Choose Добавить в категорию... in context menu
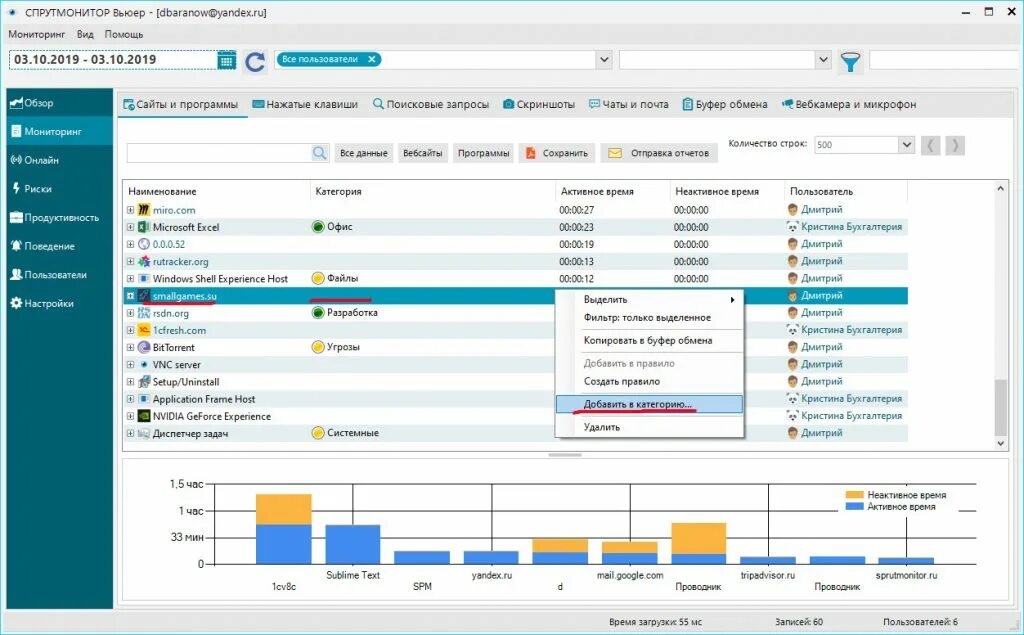This screenshot has width=1024, height=635. (649, 404)
